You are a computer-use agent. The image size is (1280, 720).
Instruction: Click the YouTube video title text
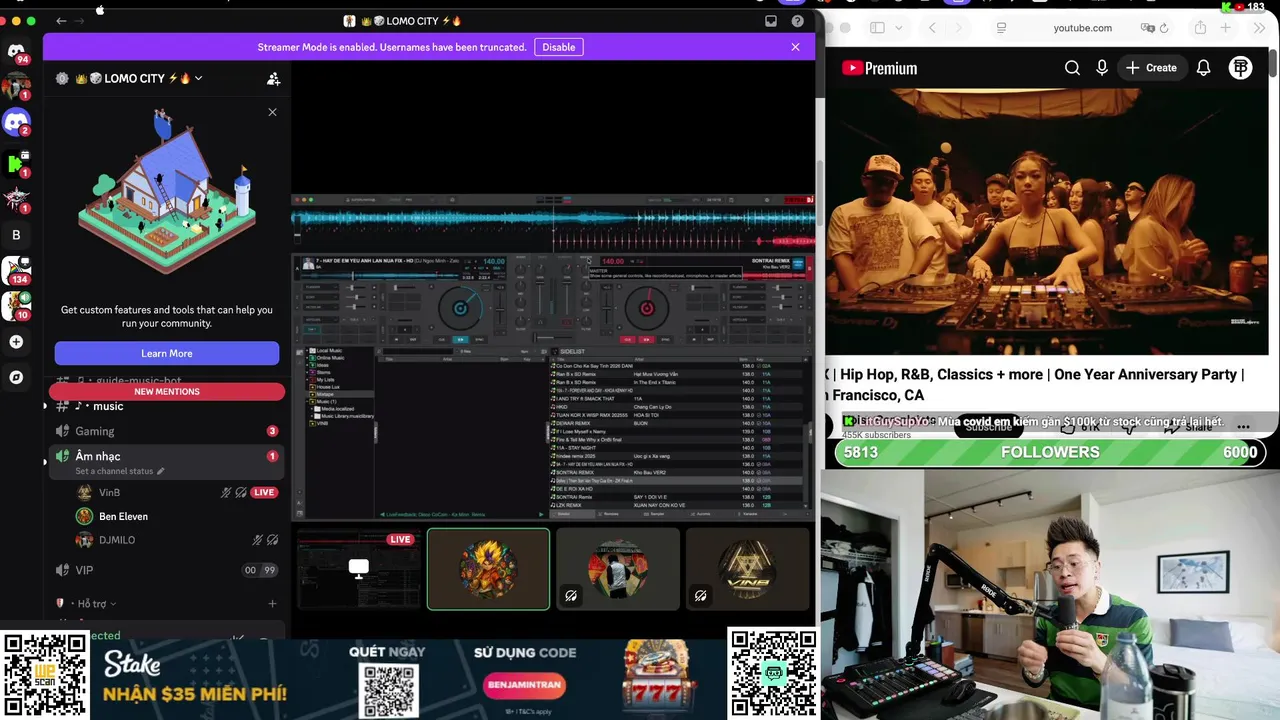click(x=1036, y=384)
